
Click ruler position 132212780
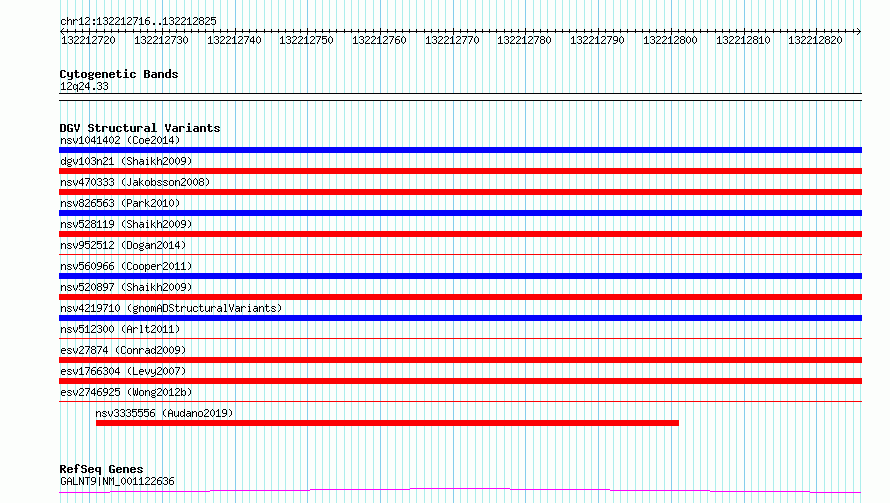pos(524,40)
